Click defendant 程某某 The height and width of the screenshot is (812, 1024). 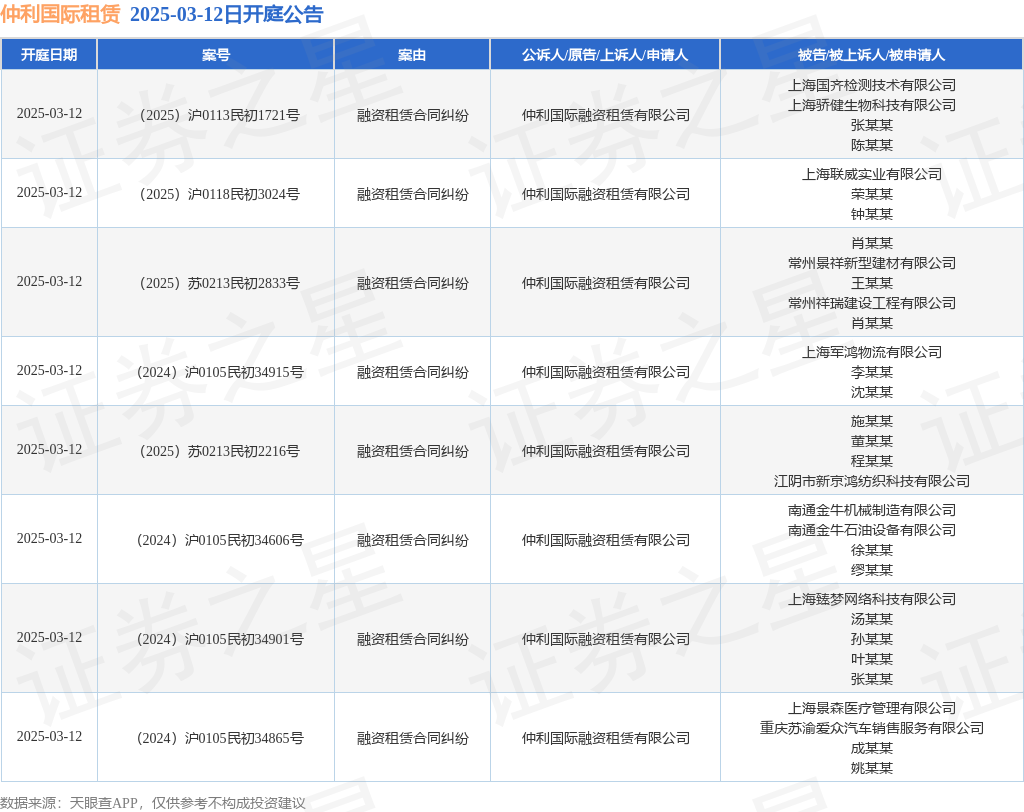point(872,461)
